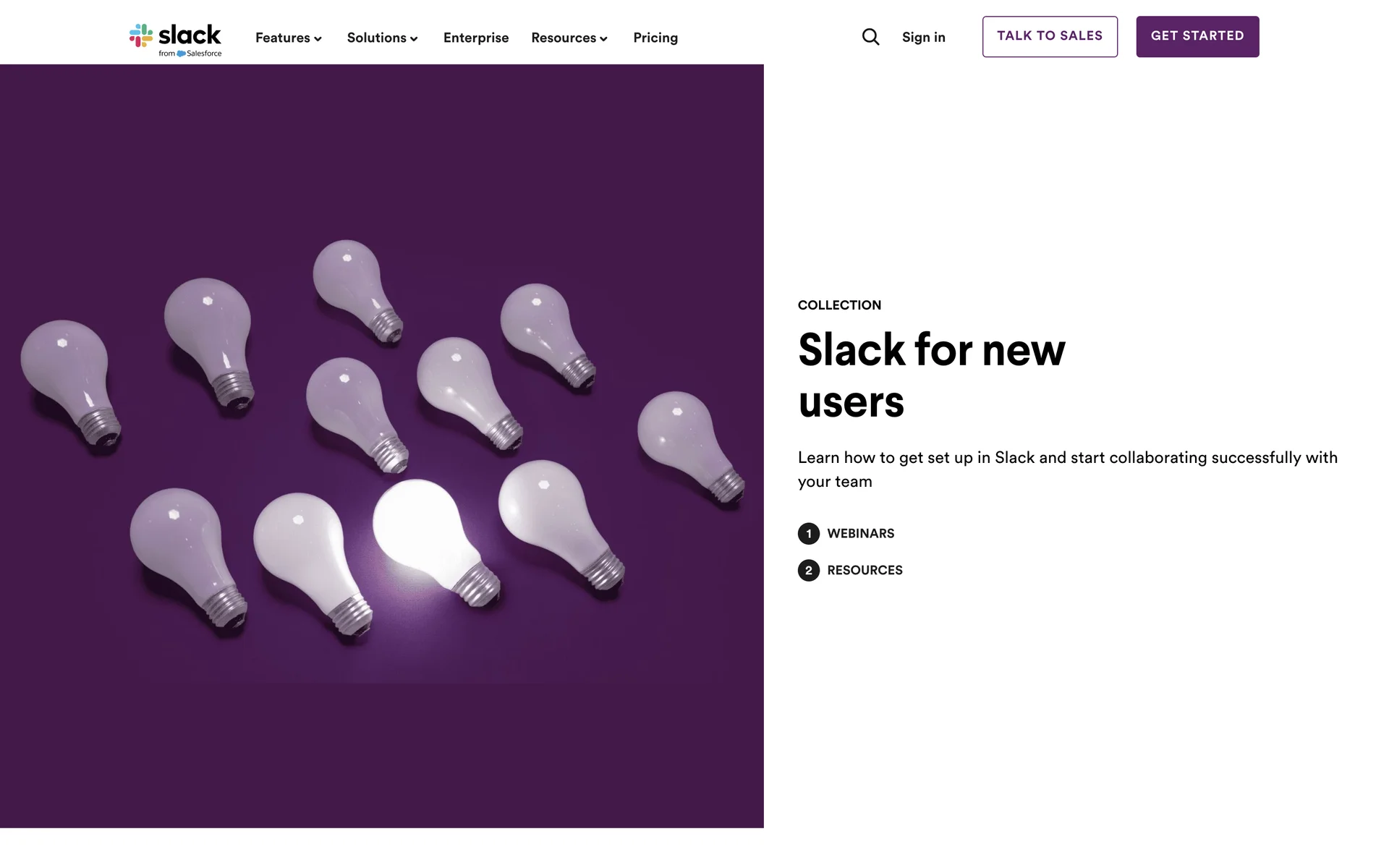Jump to the Webinars section link
Image resolution: width=1389 pixels, height=868 pixels.
860,534
